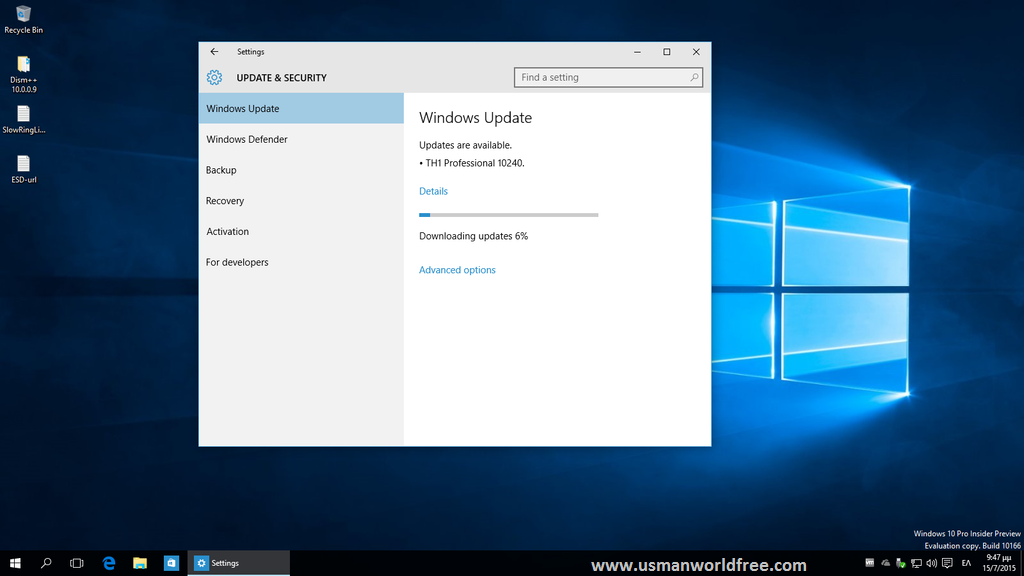Open Advanced options link
The height and width of the screenshot is (576, 1024).
coord(457,270)
